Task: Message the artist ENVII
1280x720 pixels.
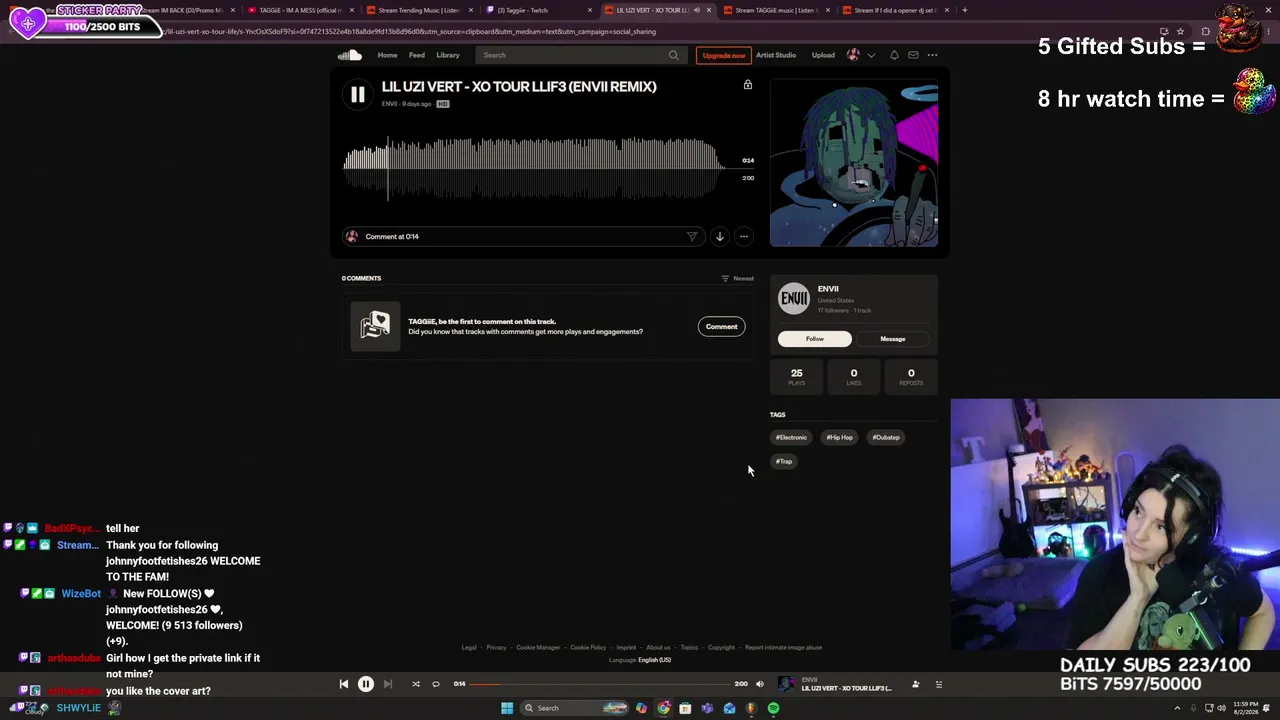Action: click(x=893, y=339)
